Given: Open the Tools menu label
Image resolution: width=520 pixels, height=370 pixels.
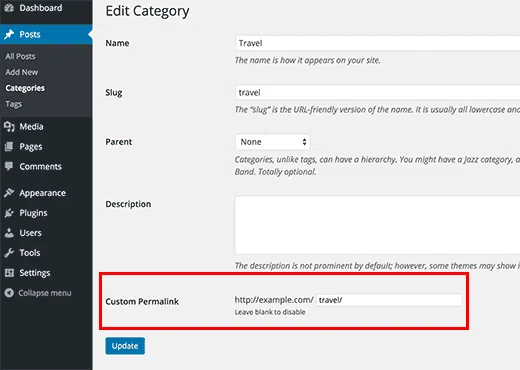Looking at the screenshot, I should click(30, 253).
